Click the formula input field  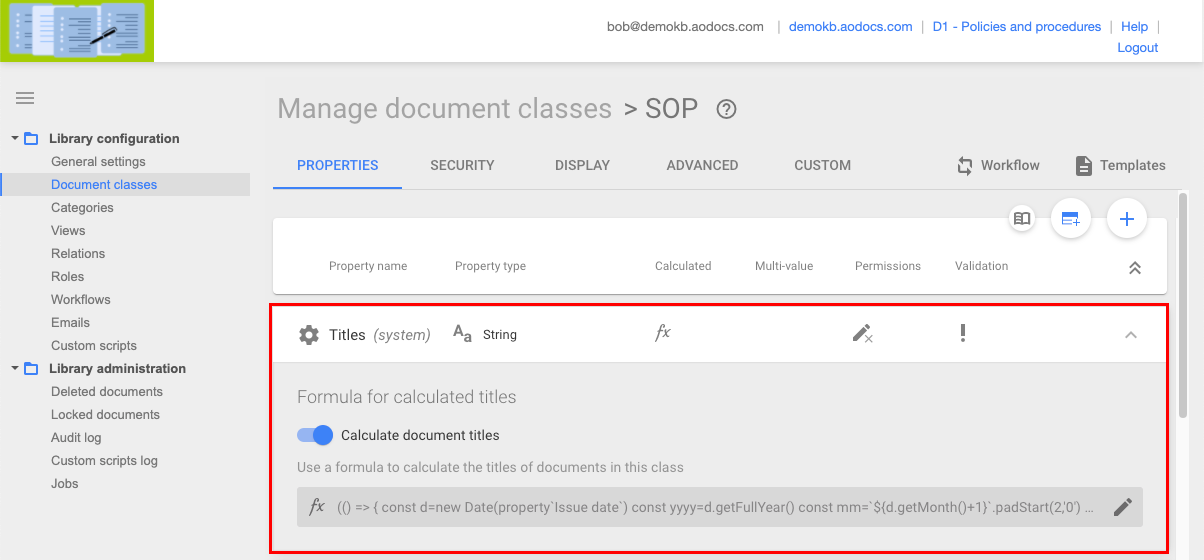(x=719, y=507)
